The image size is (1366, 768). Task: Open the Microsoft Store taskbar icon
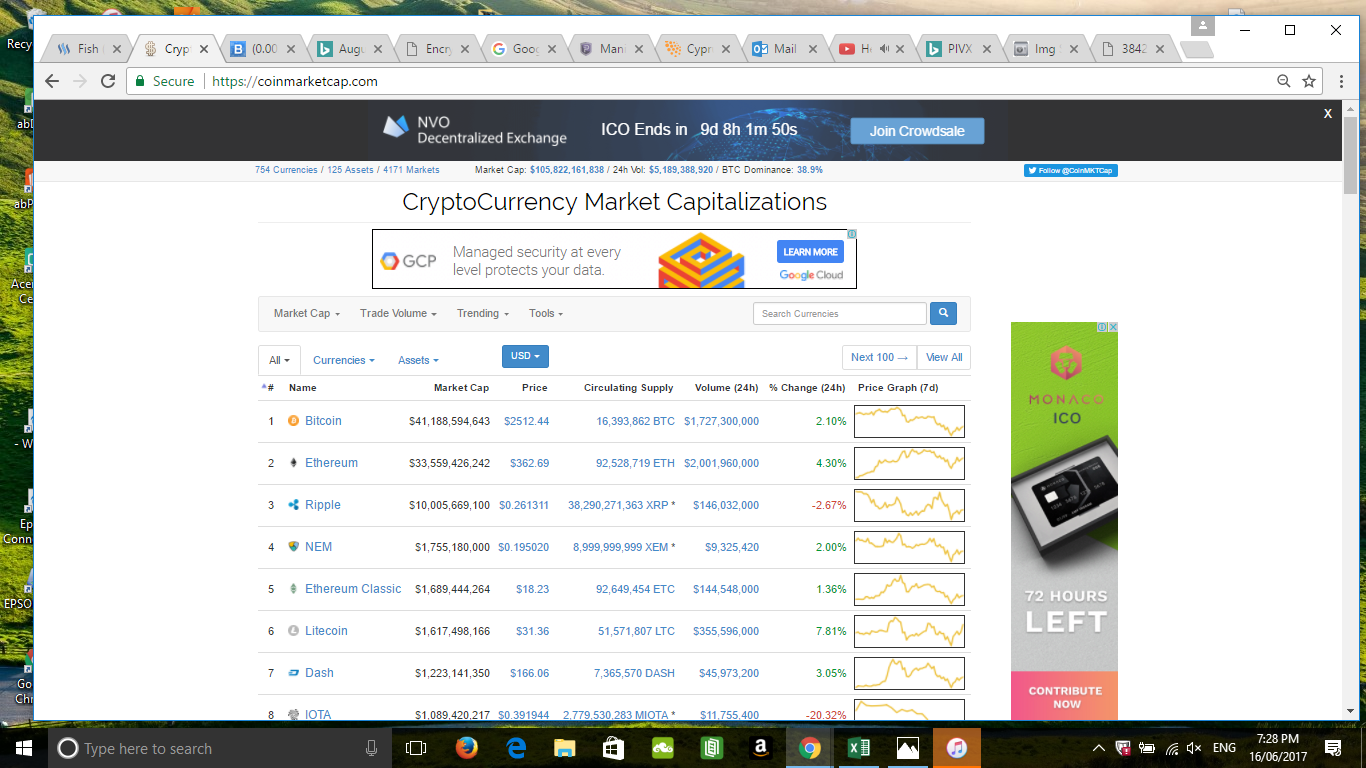(614, 748)
